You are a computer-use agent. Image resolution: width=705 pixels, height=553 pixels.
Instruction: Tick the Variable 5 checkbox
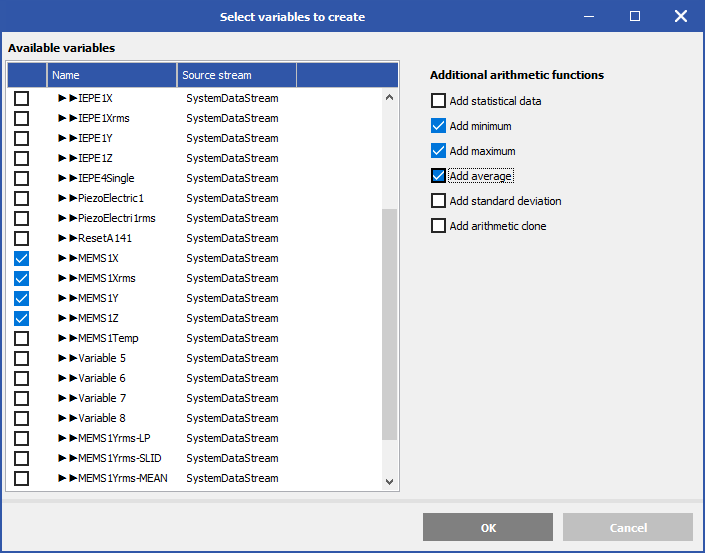click(21, 358)
